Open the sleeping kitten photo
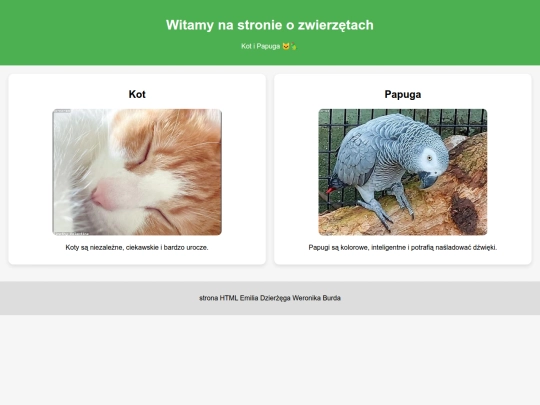The image size is (540, 405). point(137,172)
